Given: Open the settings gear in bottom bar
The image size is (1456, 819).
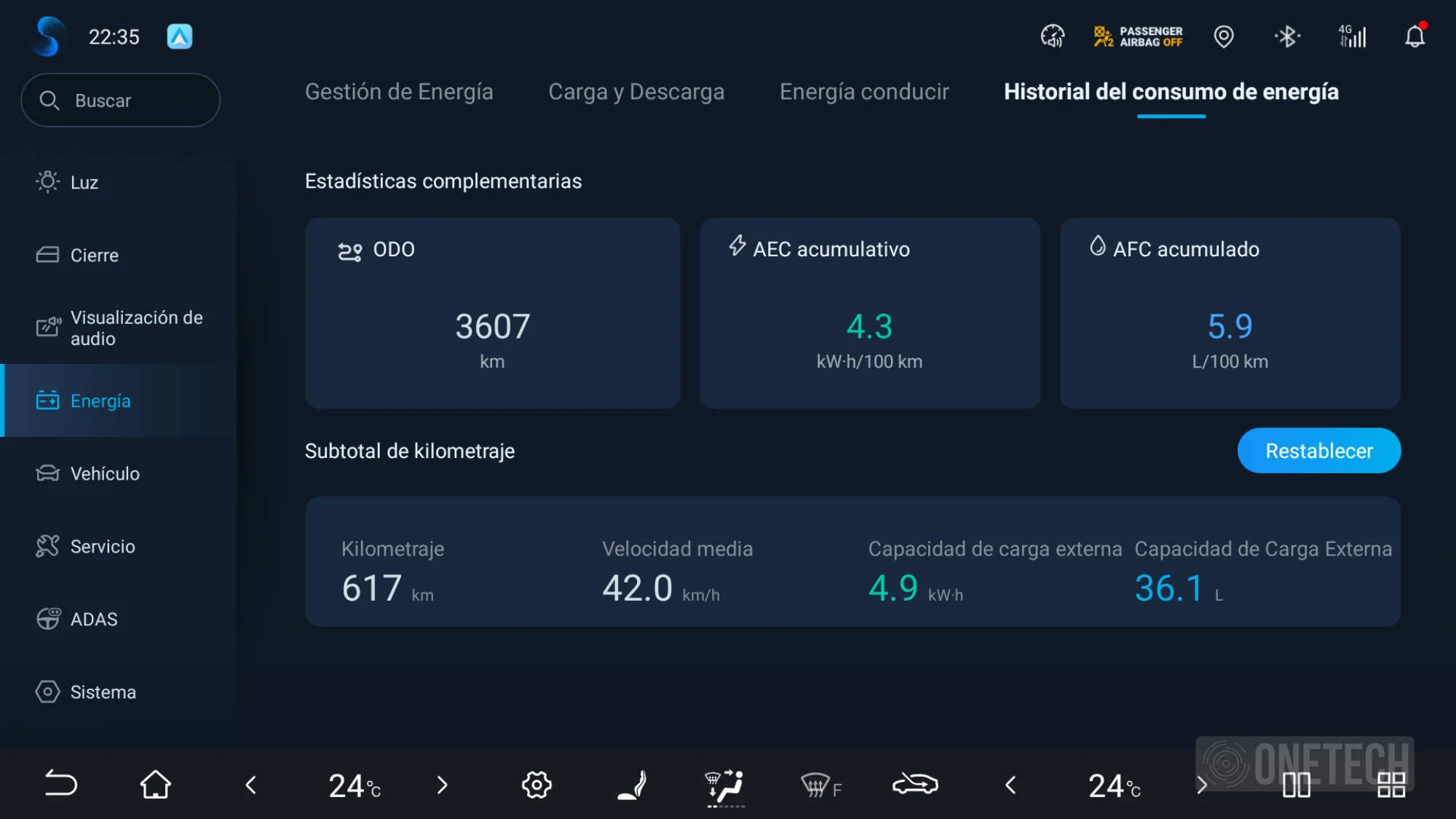Looking at the screenshot, I should point(537,785).
